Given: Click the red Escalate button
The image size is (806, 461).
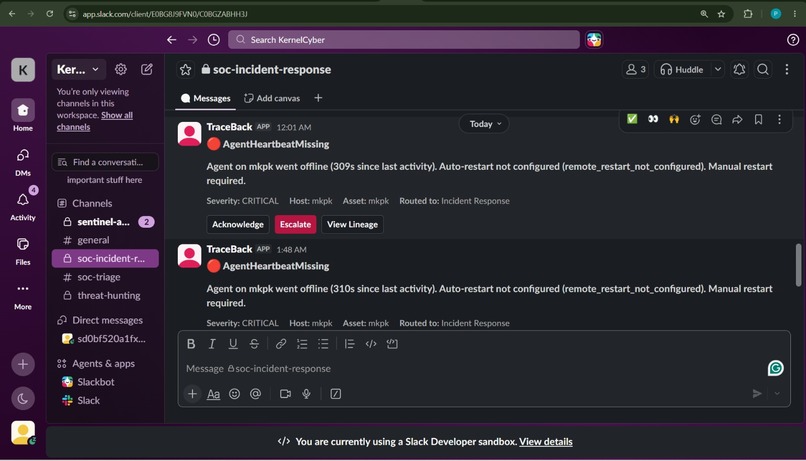Looking at the screenshot, I should click(295, 225).
